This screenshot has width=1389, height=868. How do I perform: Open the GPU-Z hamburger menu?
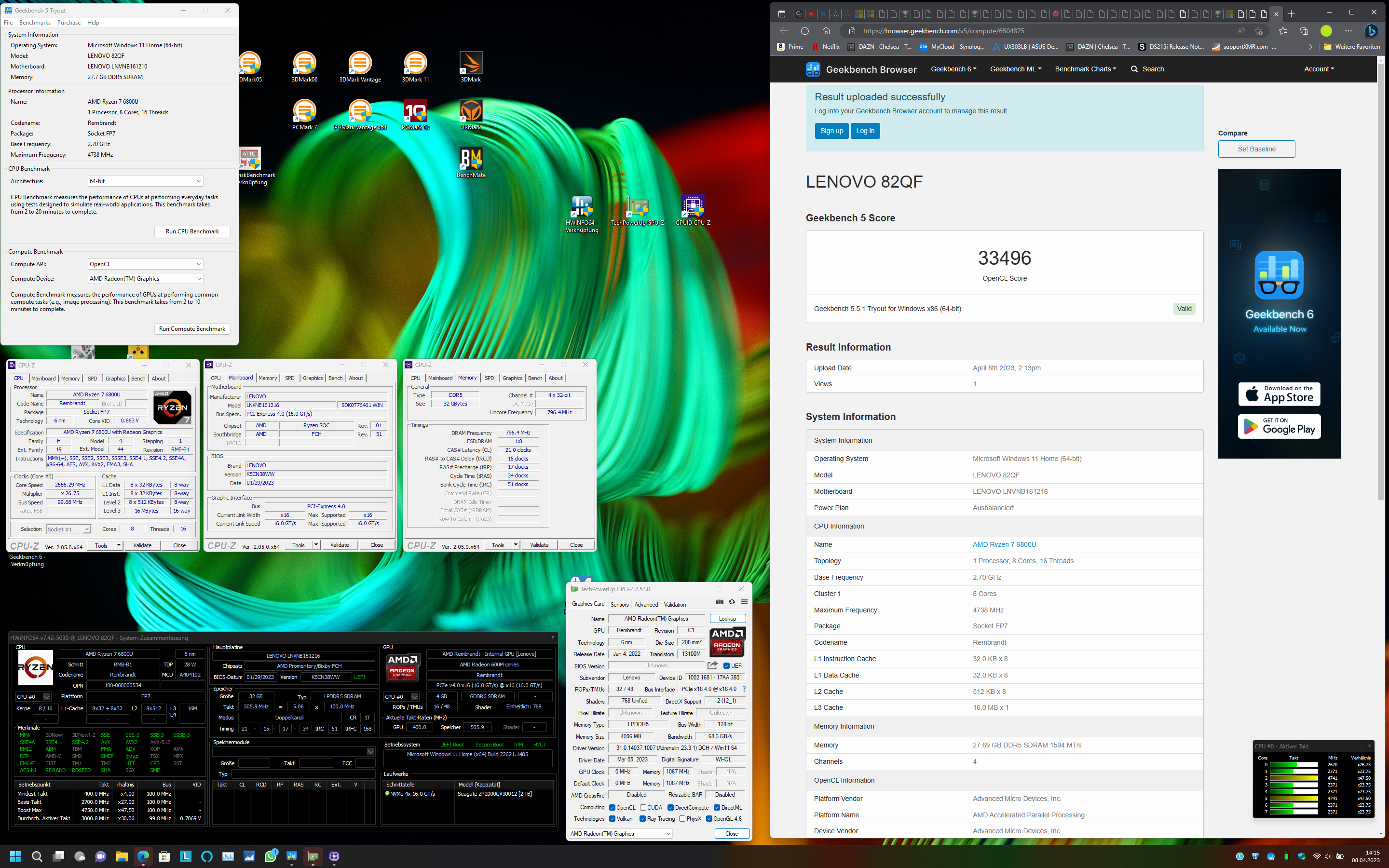[x=745, y=602]
